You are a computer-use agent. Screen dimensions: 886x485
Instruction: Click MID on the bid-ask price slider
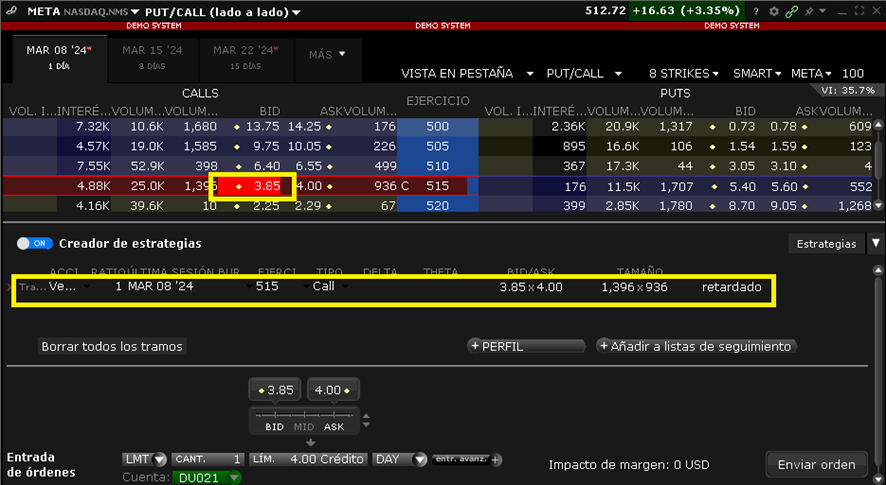tap(304, 427)
